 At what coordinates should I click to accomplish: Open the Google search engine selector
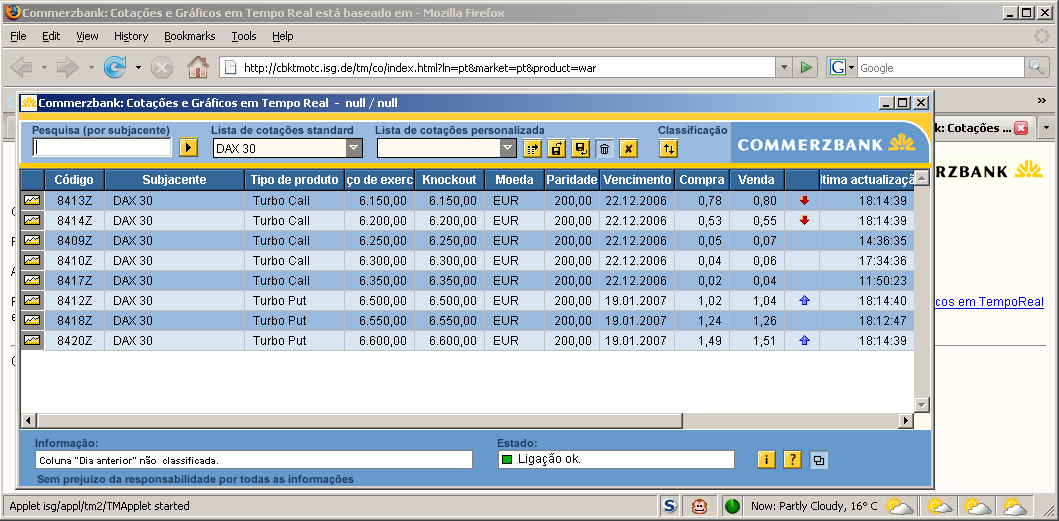pyautogui.click(x=842, y=67)
